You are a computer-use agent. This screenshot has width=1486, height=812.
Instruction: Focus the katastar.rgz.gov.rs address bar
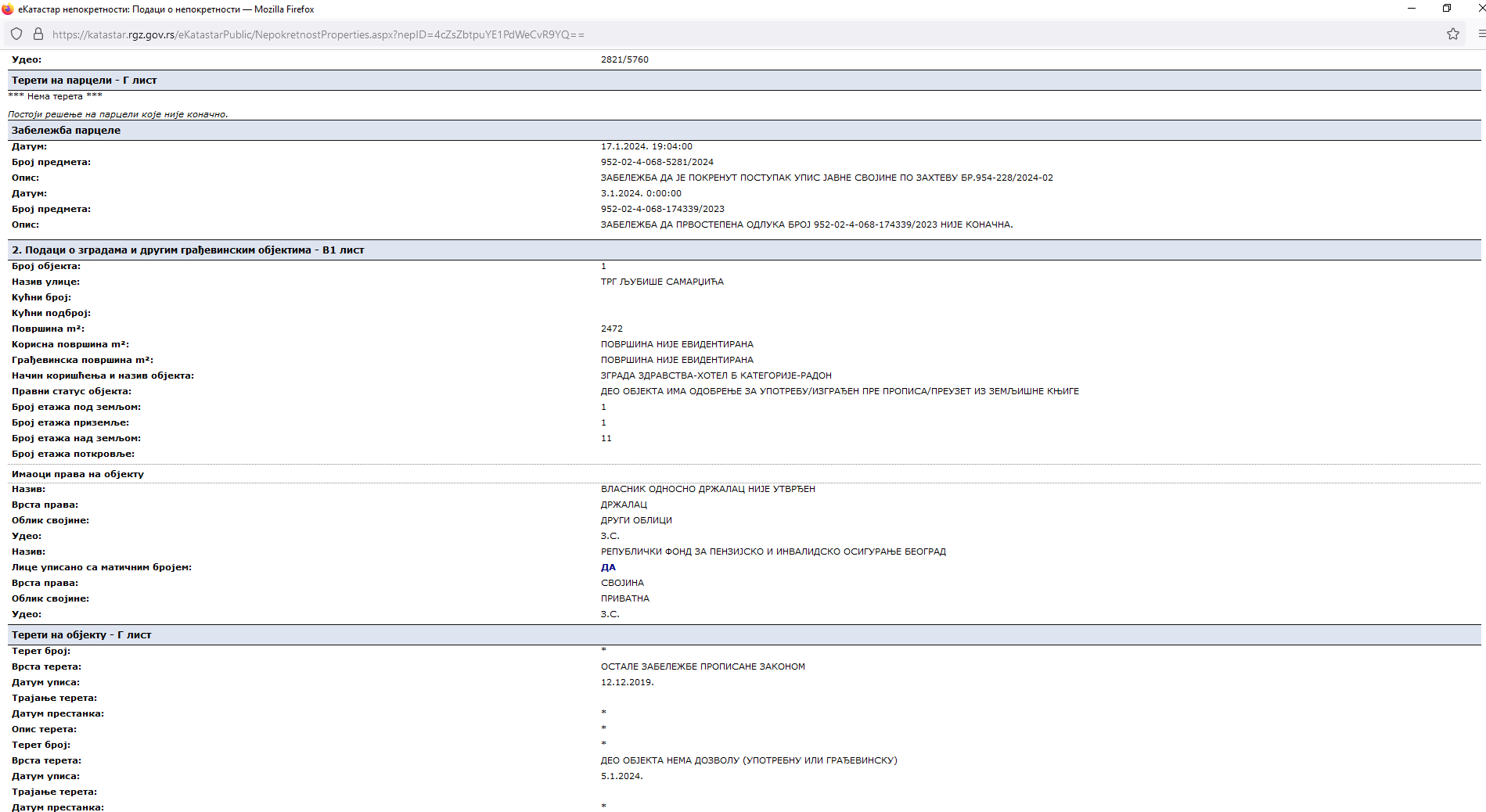click(x=318, y=34)
